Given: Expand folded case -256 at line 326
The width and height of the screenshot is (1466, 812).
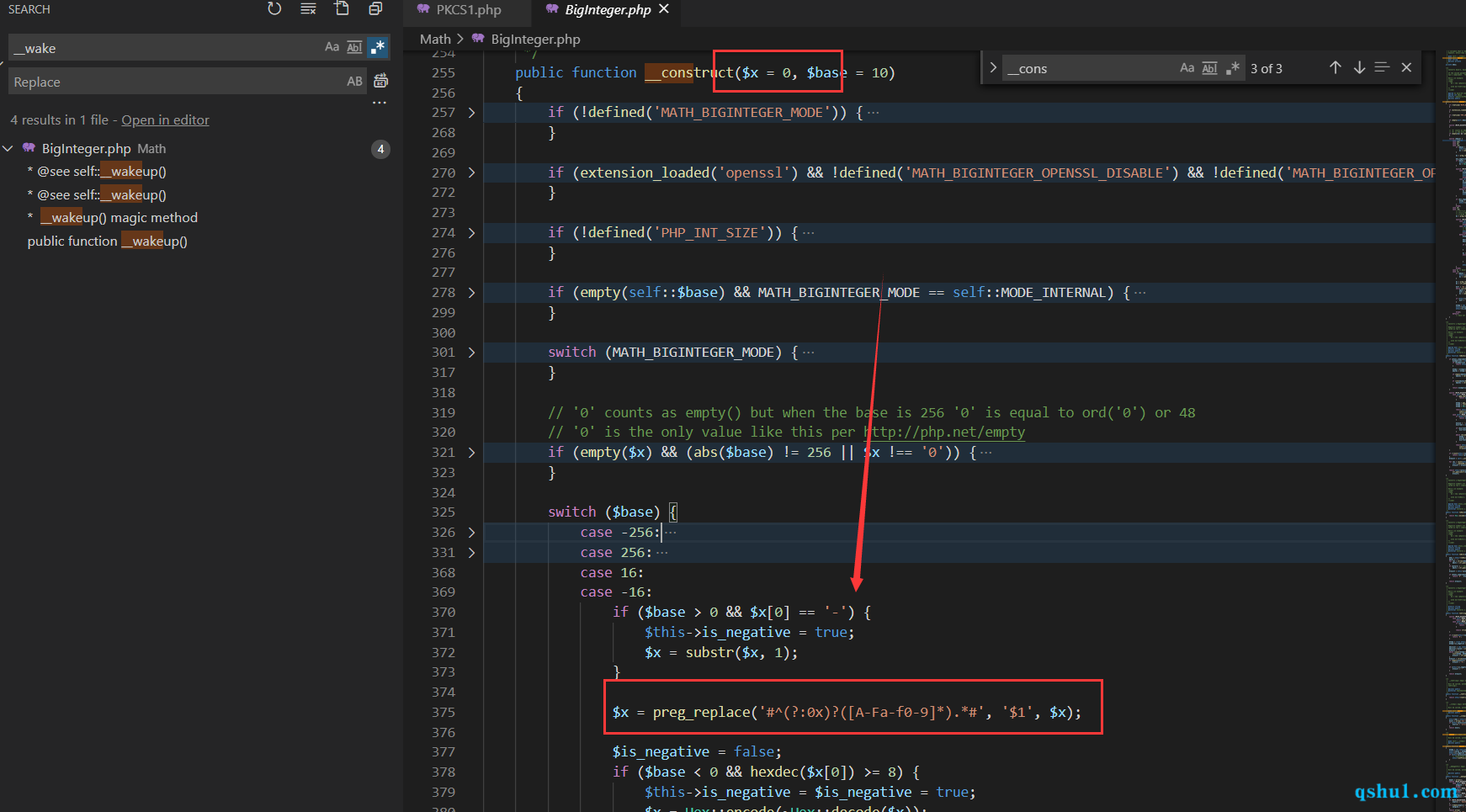Looking at the screenshot, I should pyautogui.click(x=471, y=533).
